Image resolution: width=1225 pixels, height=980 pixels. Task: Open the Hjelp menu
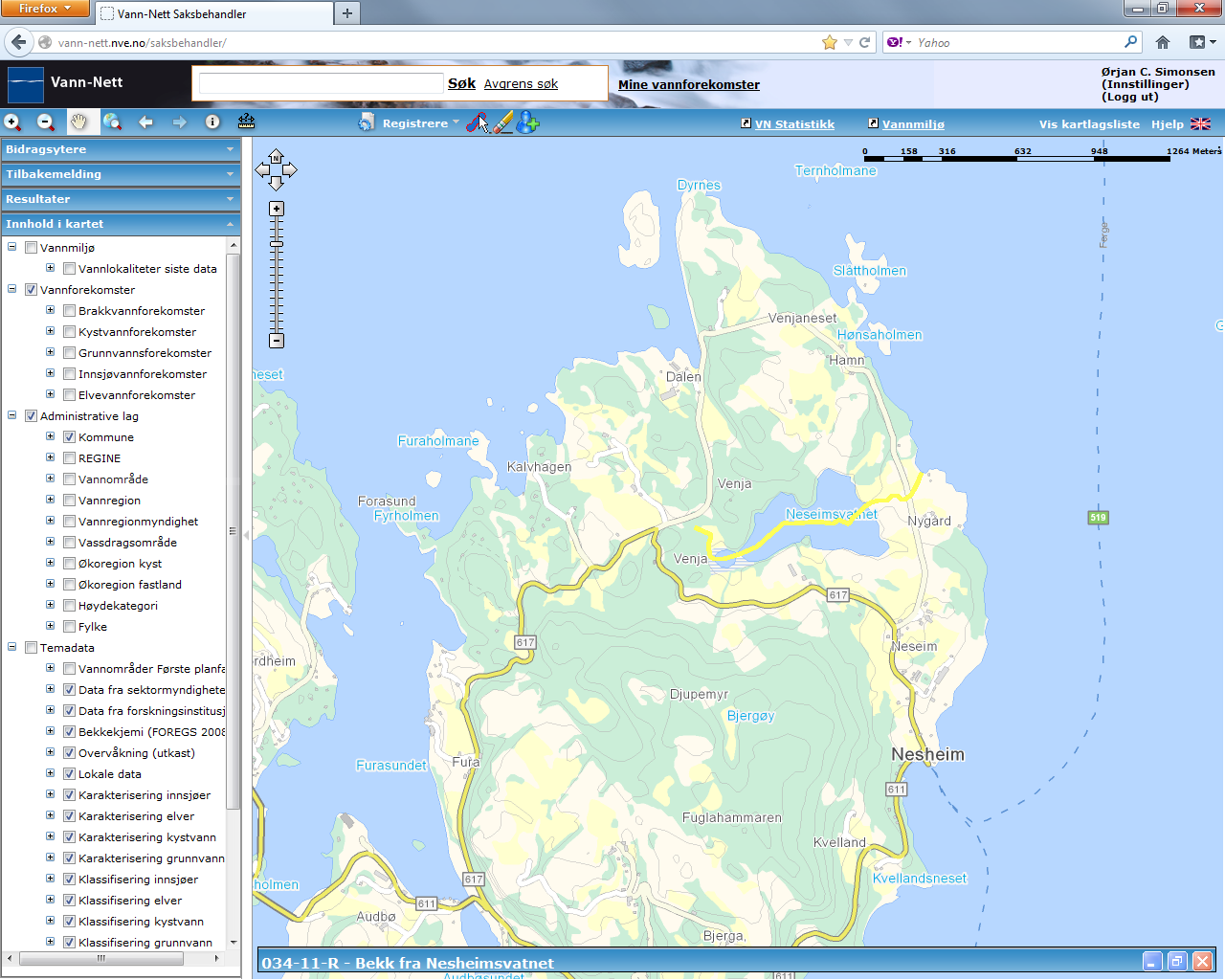(1167, 124)
